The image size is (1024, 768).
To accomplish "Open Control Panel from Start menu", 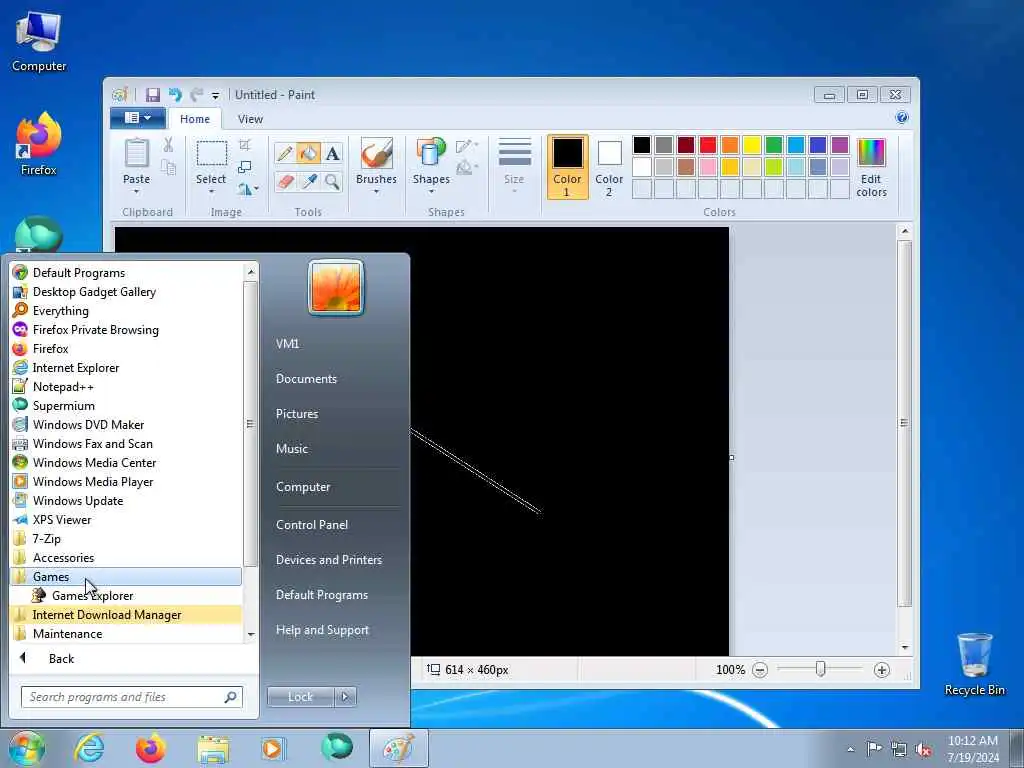I will [312, 524].
